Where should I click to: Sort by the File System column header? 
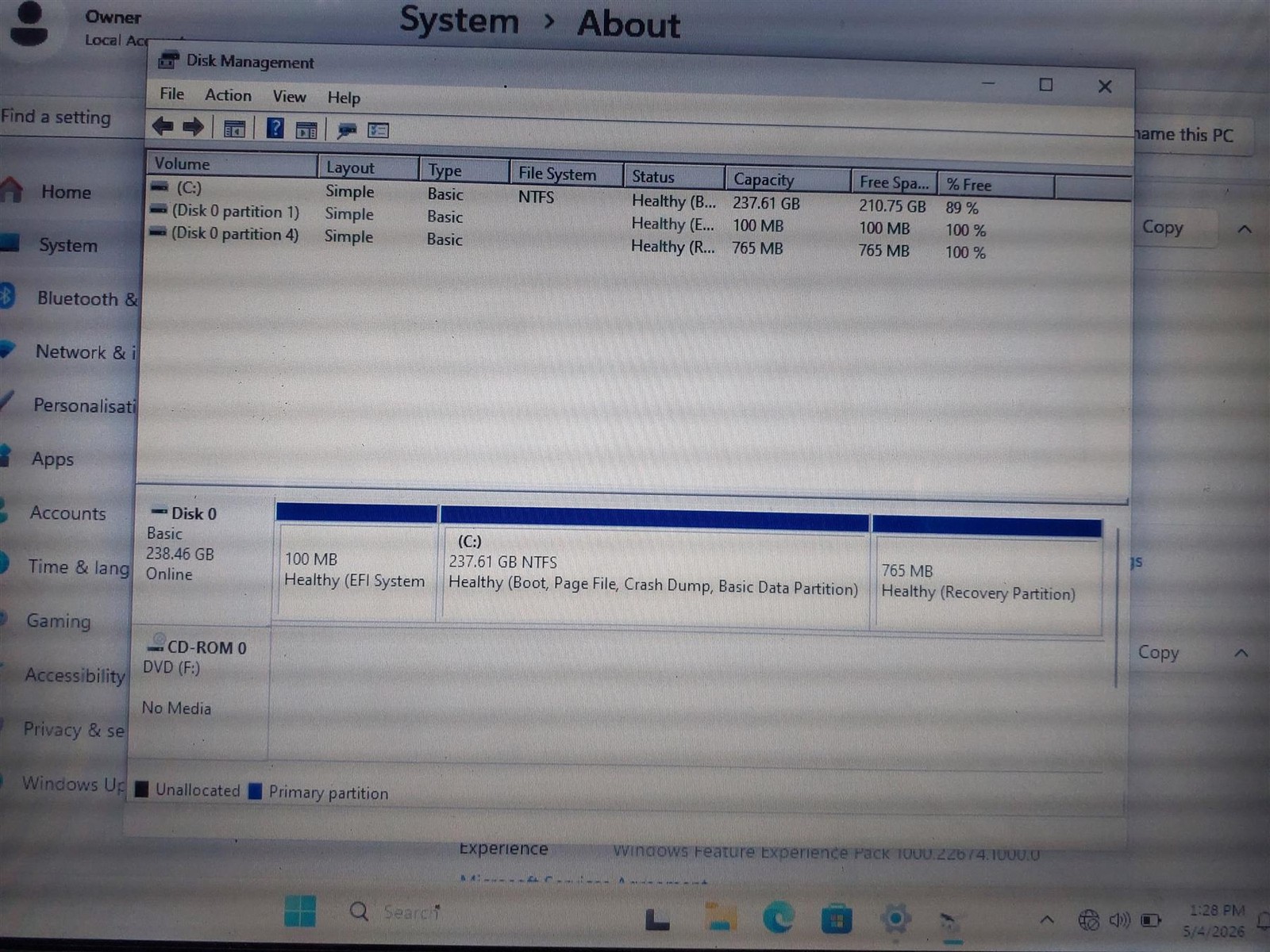[567, 174]
